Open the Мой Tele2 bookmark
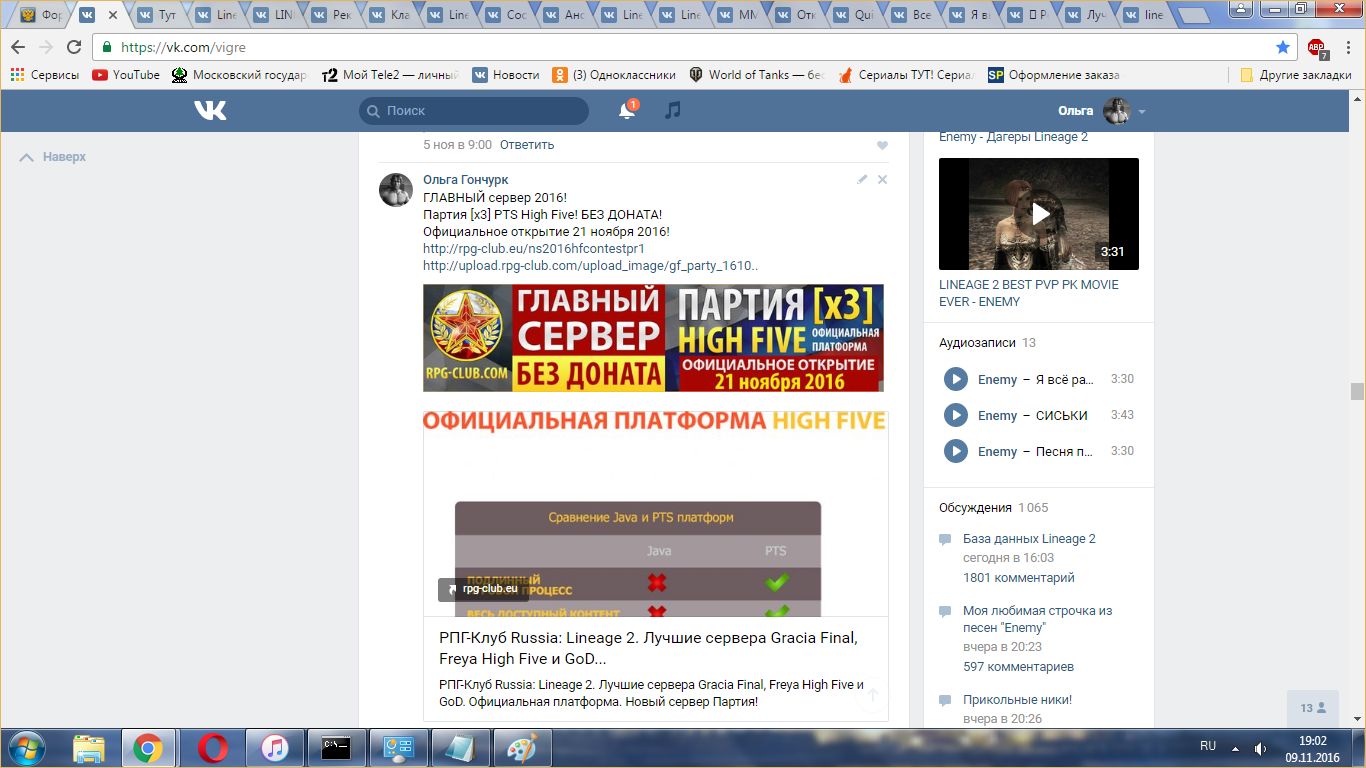1366x768 pixels. 391,75
